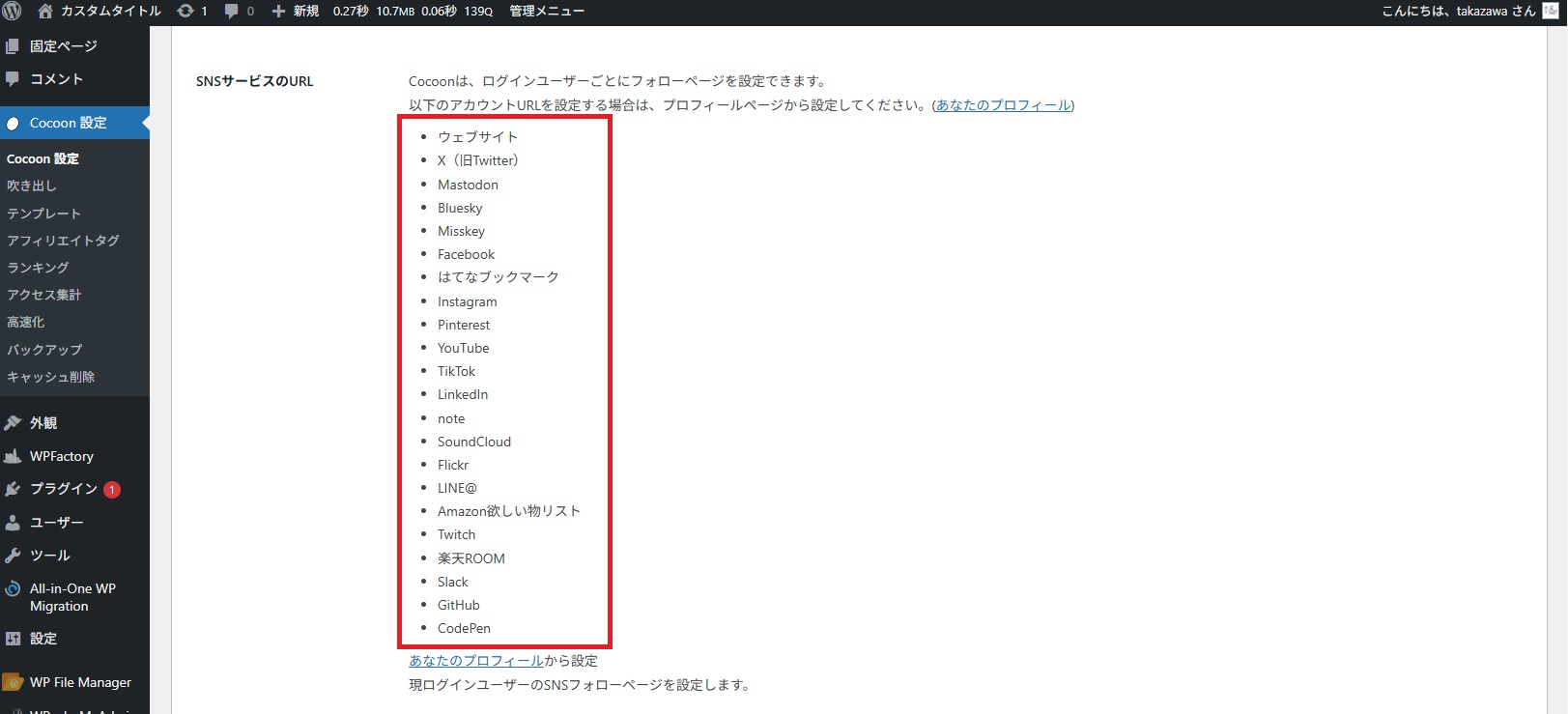
Task: Open the アクセス集計 submenu
Action: [x=43, y=295]
